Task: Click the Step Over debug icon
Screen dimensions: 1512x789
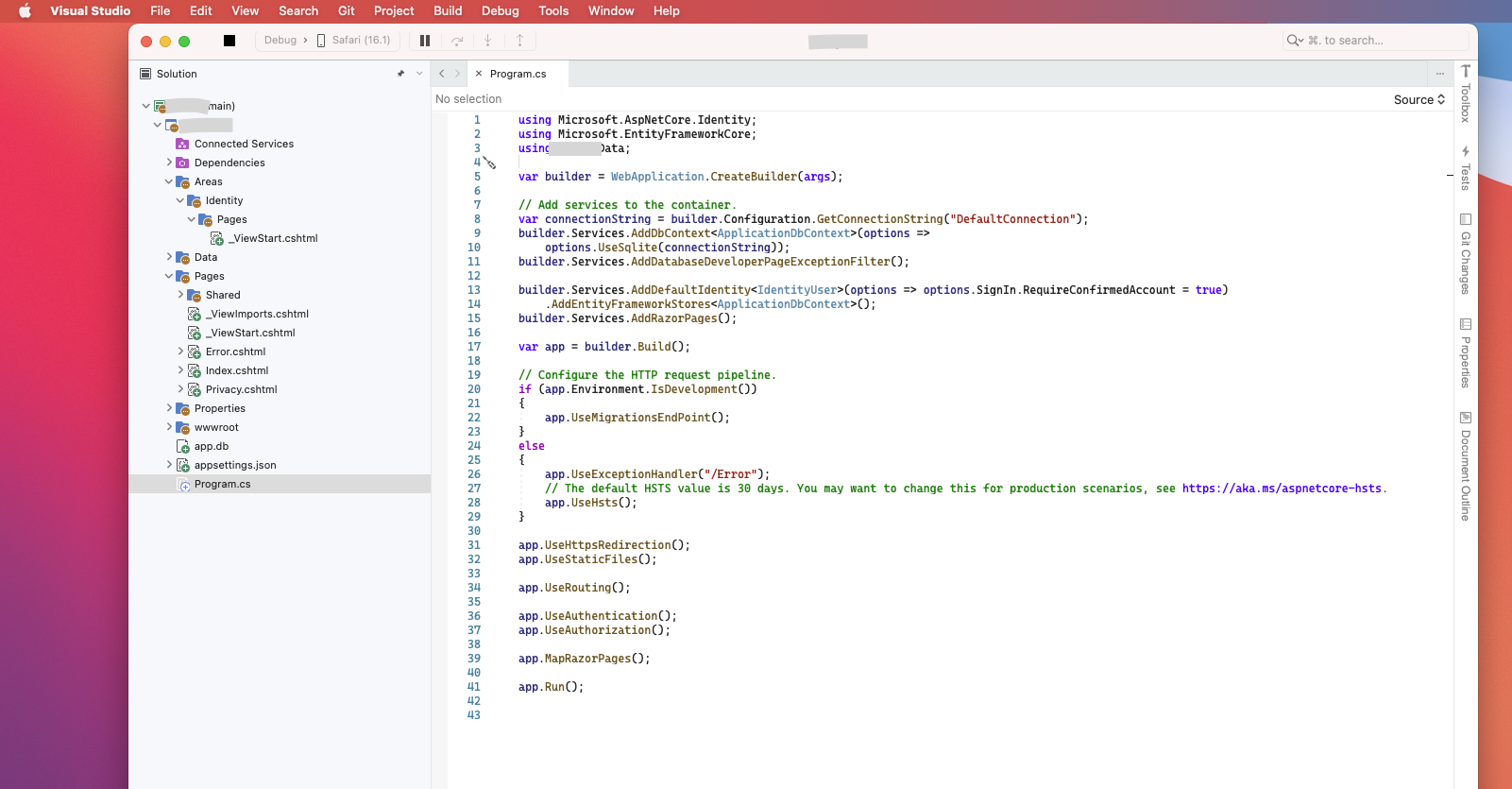Action: 457,41
